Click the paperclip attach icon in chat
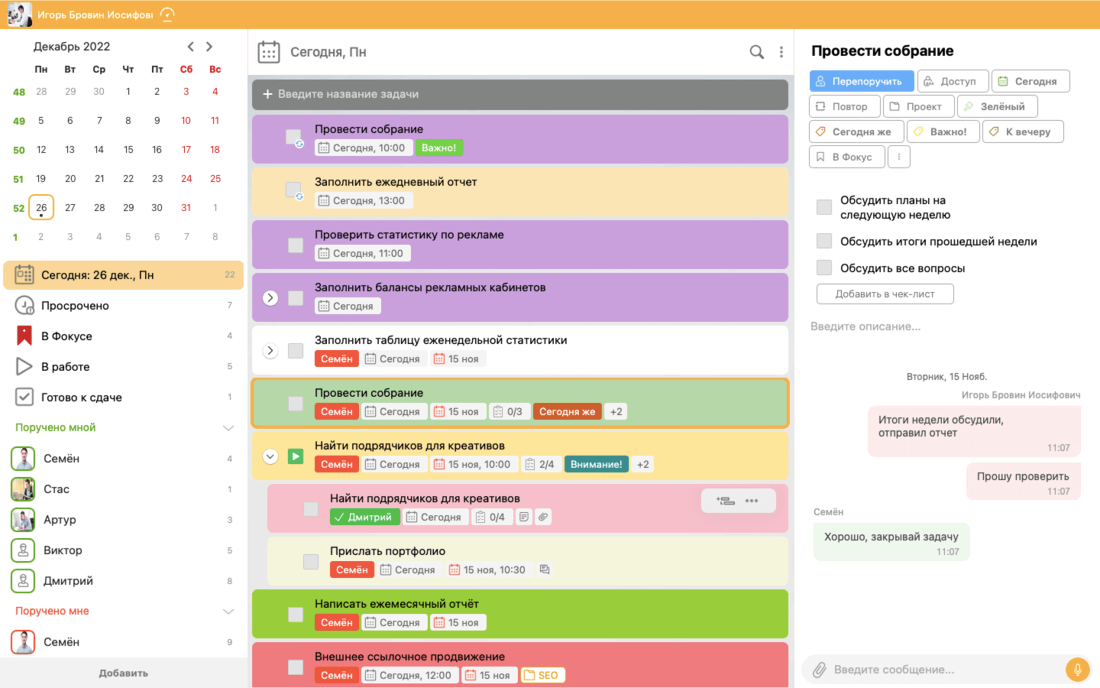 coord(819,669)
